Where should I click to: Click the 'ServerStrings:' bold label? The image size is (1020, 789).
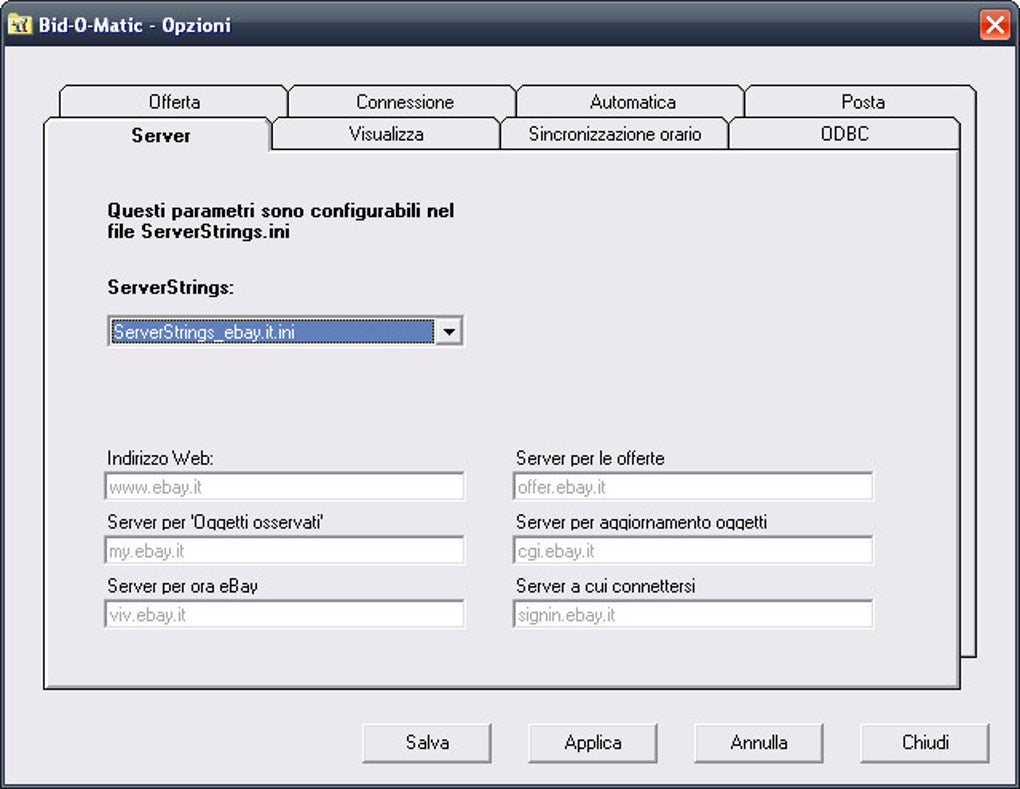pyautogui.click(x=170, y=287)
